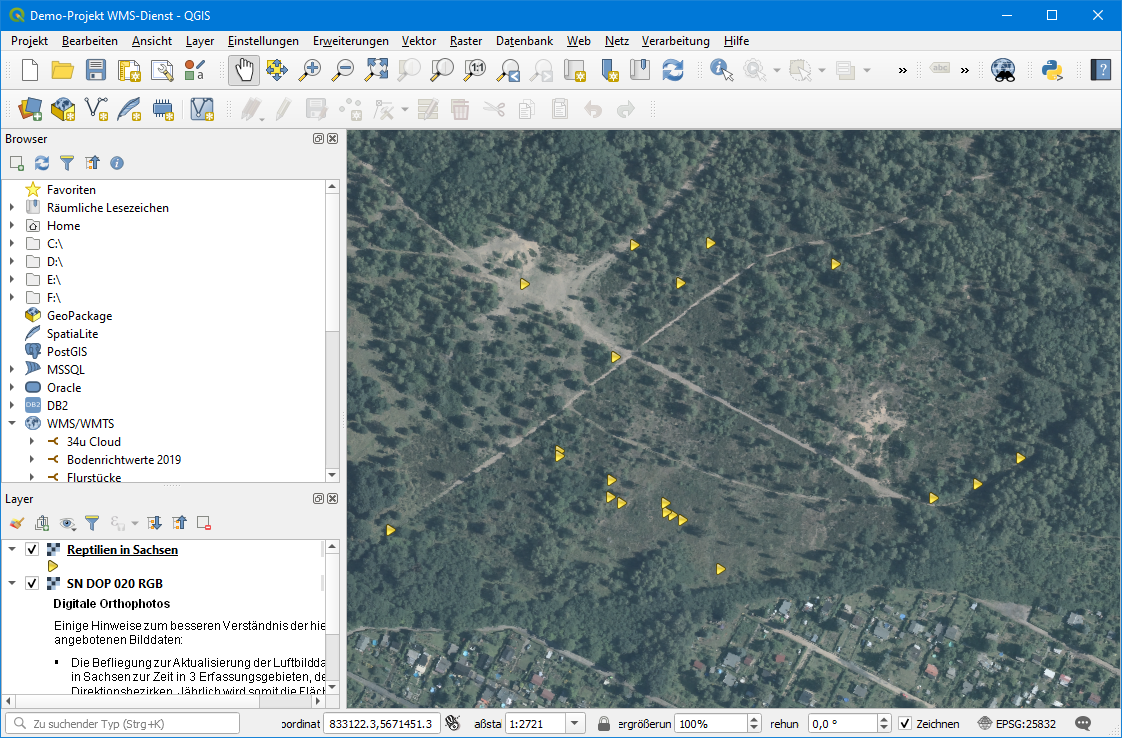Click the Zoom In magnifier tool
The image size is (1122, 738).
tap(311, 70)
